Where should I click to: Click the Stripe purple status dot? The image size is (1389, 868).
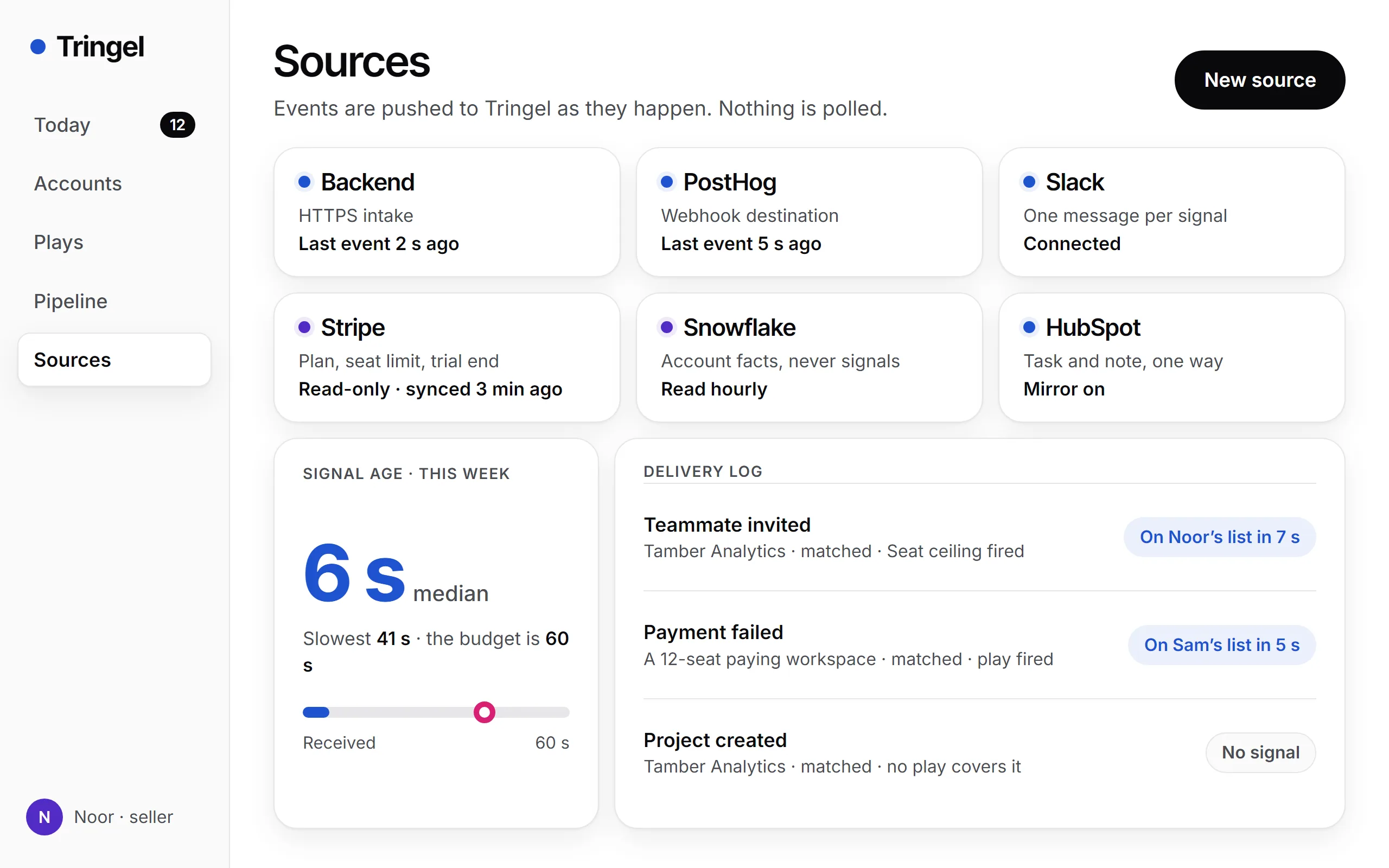(304, 327)
